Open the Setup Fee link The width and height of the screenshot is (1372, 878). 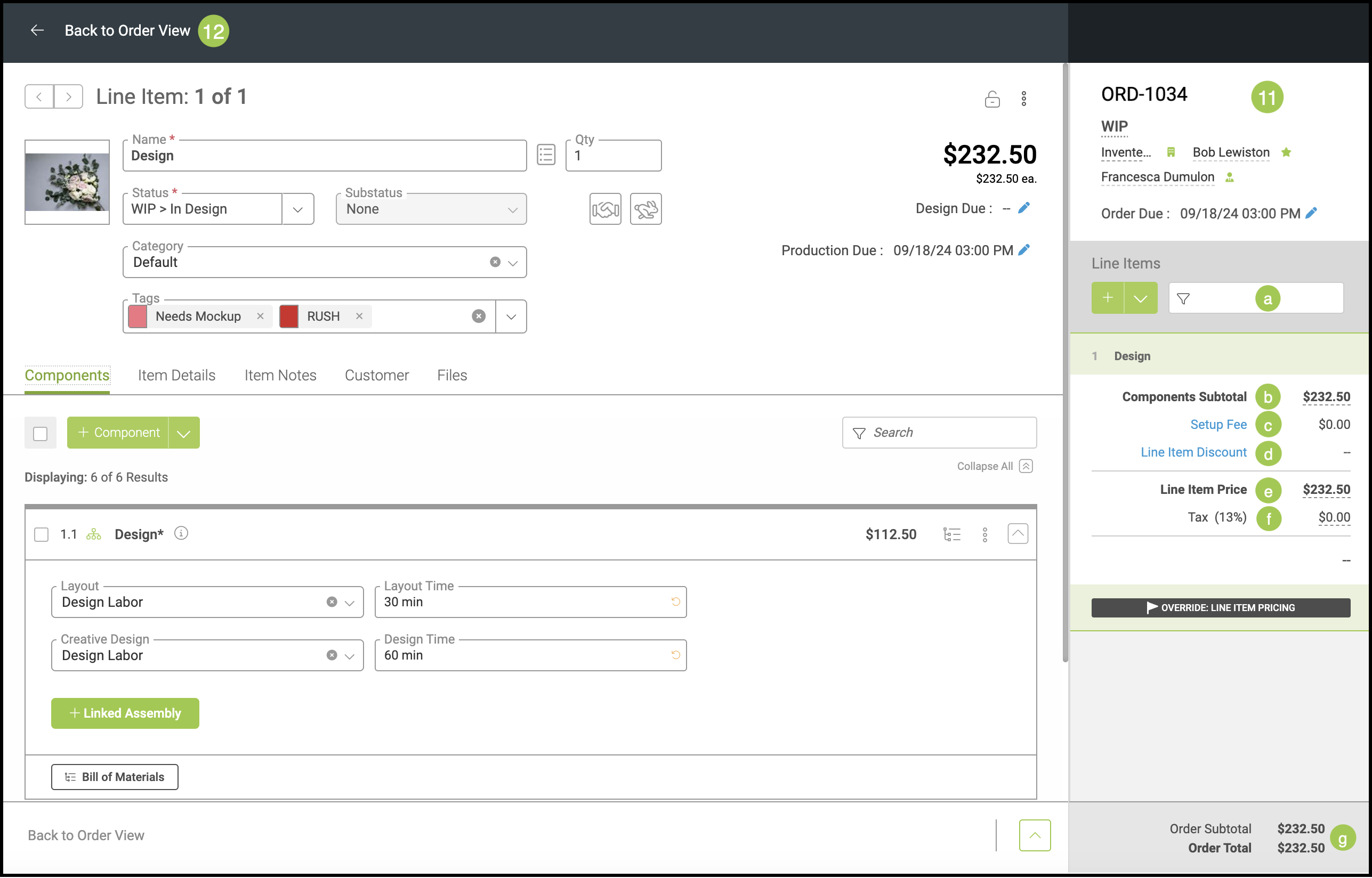coord(1218,425)
